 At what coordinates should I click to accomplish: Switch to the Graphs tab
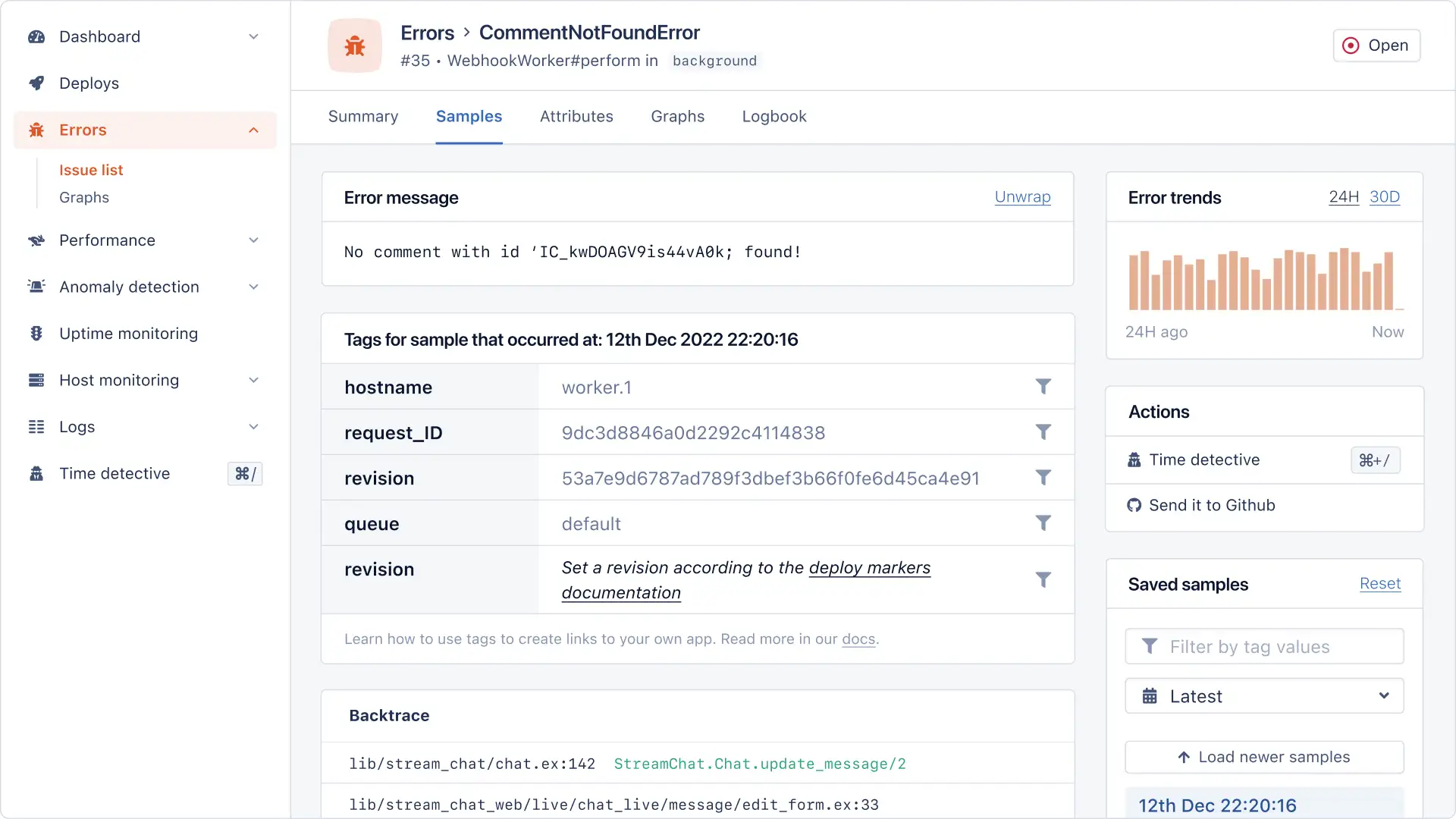pyautogui.click(x=677, y=117)
